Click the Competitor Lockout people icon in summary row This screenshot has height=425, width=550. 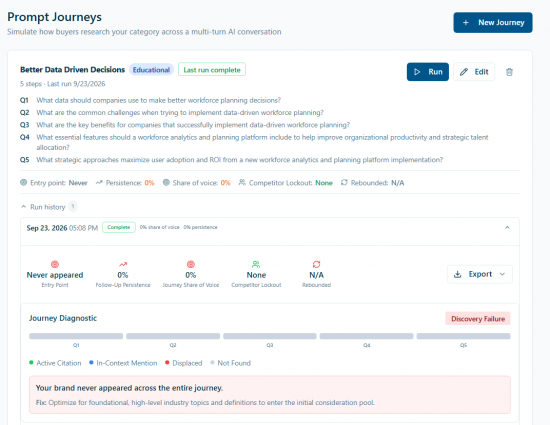(242, 182)
